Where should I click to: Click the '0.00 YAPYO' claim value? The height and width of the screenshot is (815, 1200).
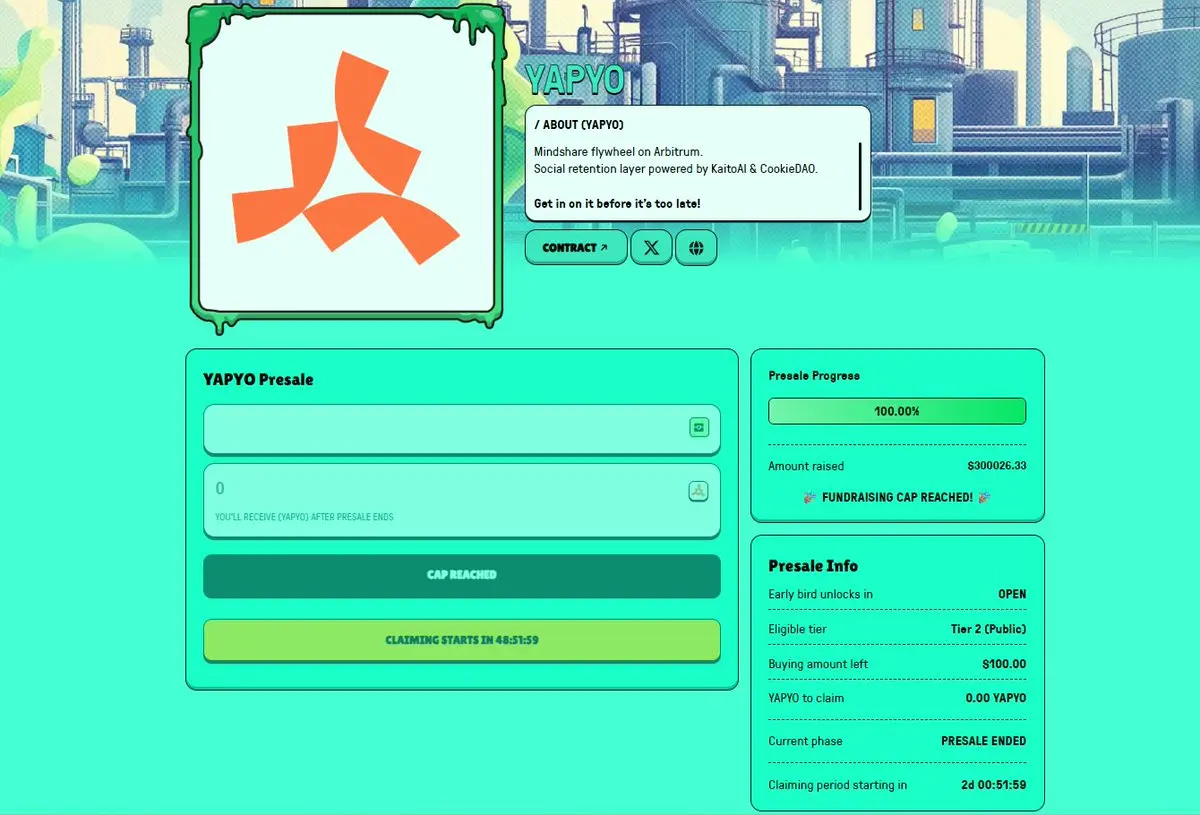pyautogui.click(x=996, y=698)
